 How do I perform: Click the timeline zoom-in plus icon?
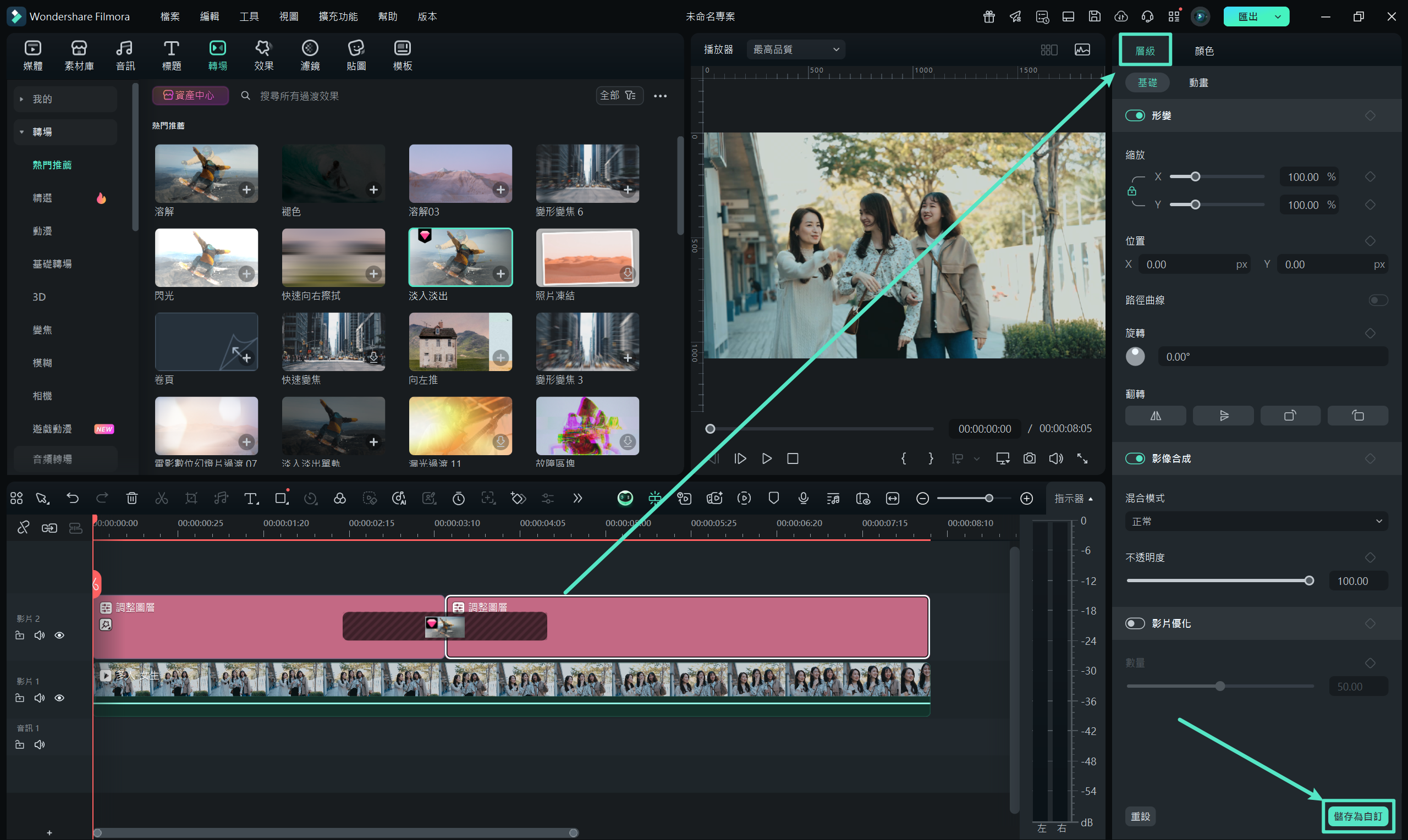point(1026,498)
